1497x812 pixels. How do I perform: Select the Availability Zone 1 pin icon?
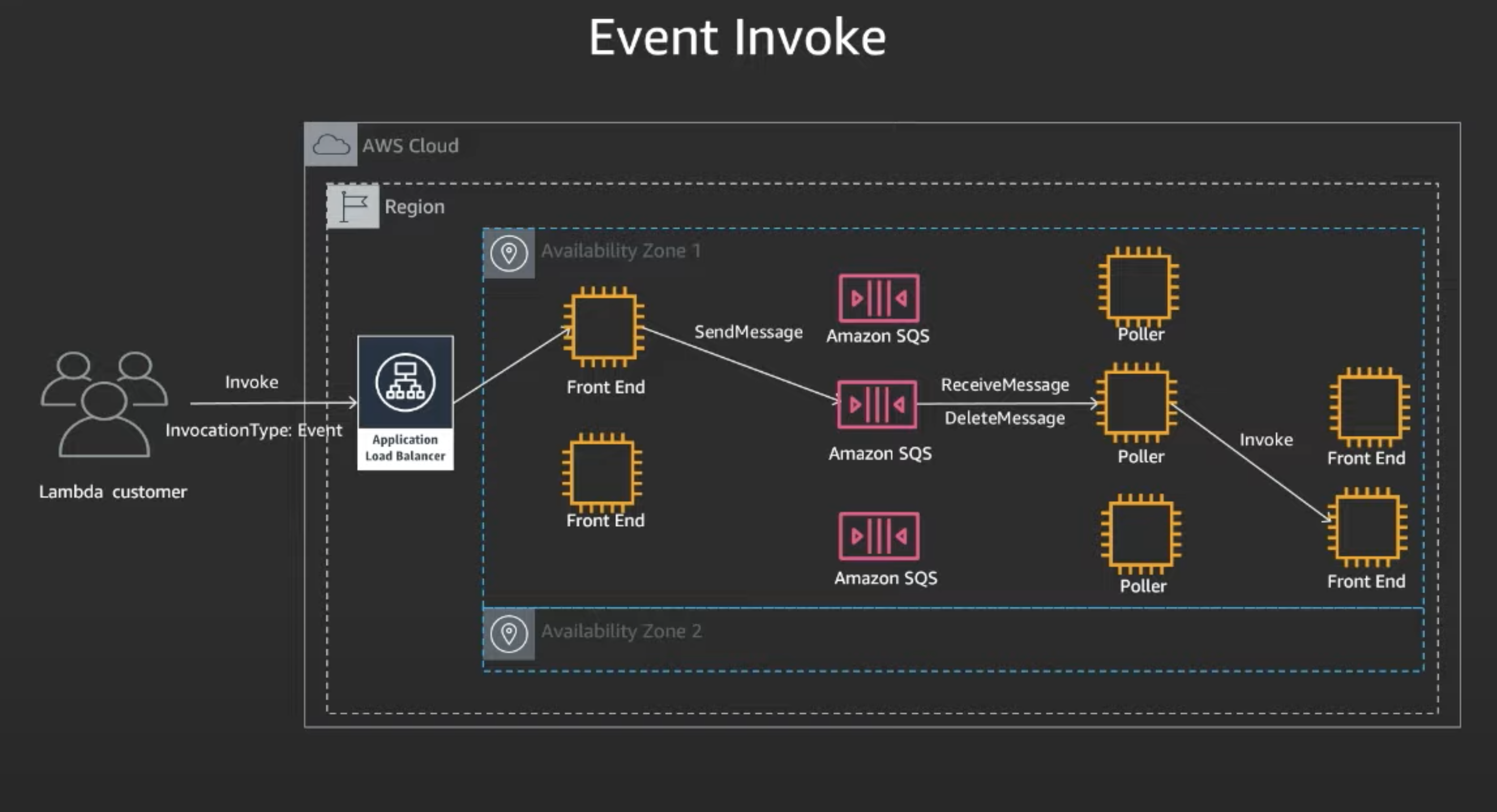[509, 253]
